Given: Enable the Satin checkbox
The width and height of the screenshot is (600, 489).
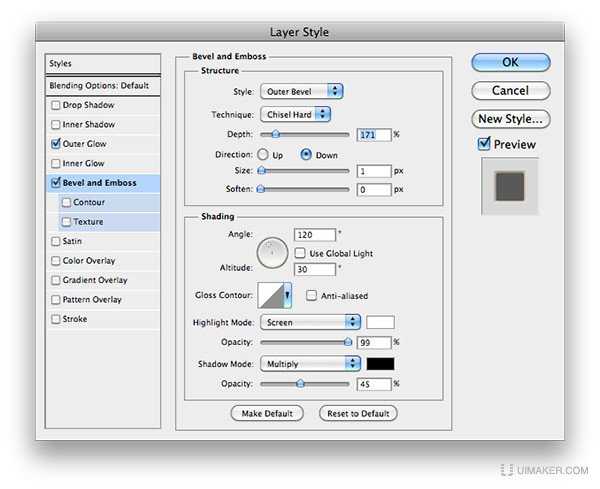Looking at the screenshot, I should [55, 241].
